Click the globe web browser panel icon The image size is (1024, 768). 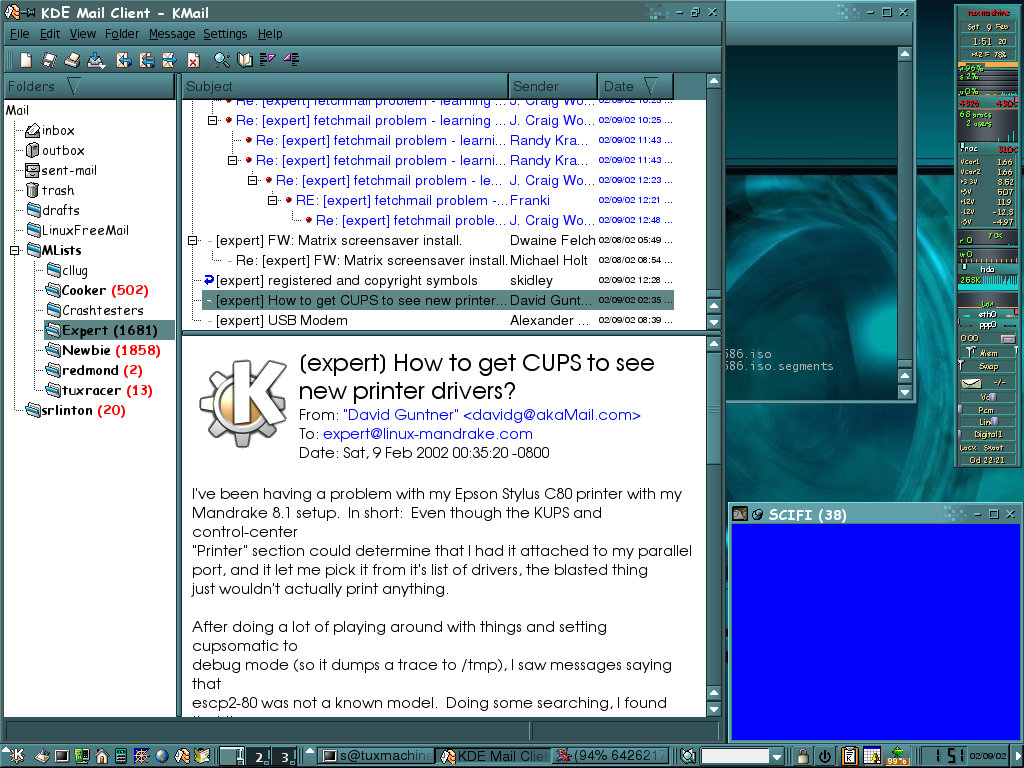click(x=161, y=756)
